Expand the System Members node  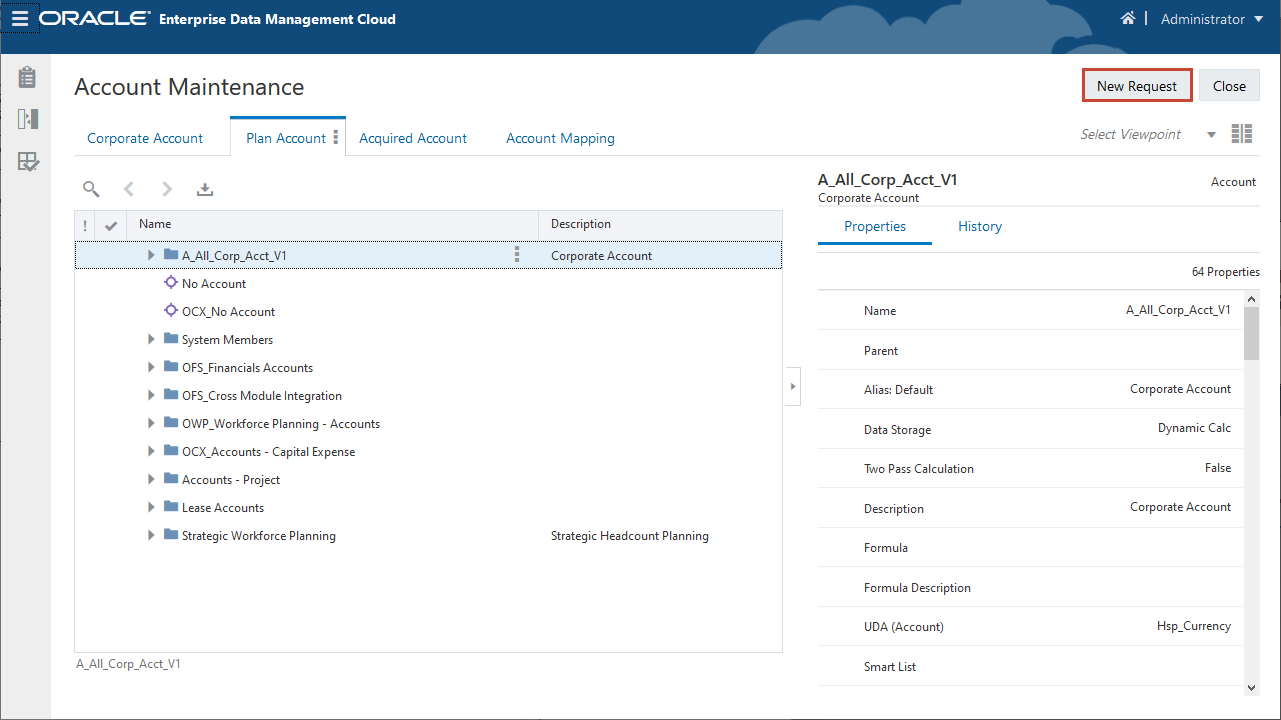click(151, 340)
